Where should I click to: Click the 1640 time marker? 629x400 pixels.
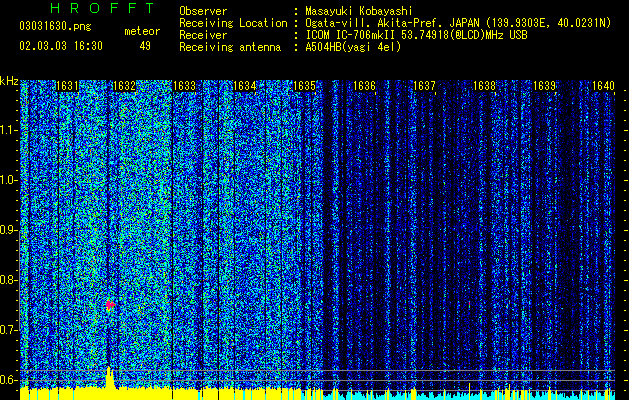603,86
